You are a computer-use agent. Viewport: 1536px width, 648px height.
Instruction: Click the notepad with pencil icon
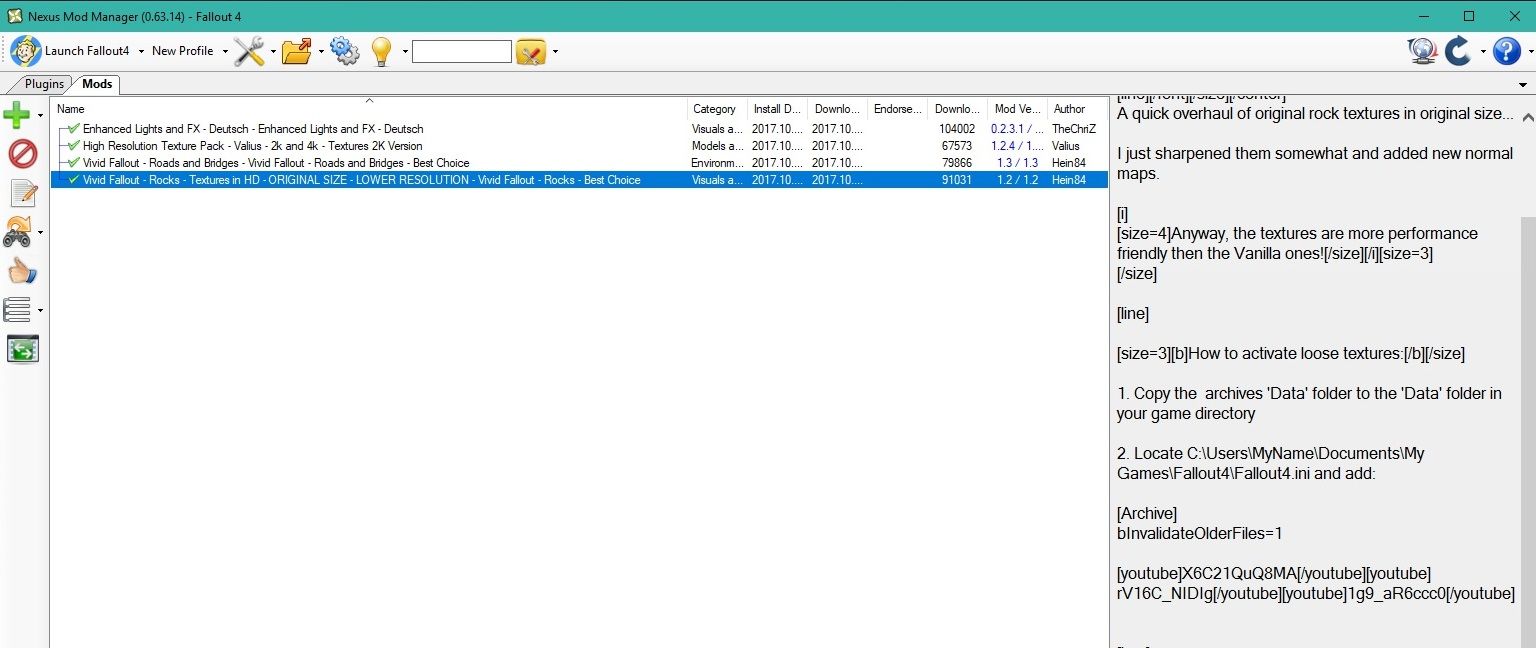pyautogui.click(x=22, y=193)
